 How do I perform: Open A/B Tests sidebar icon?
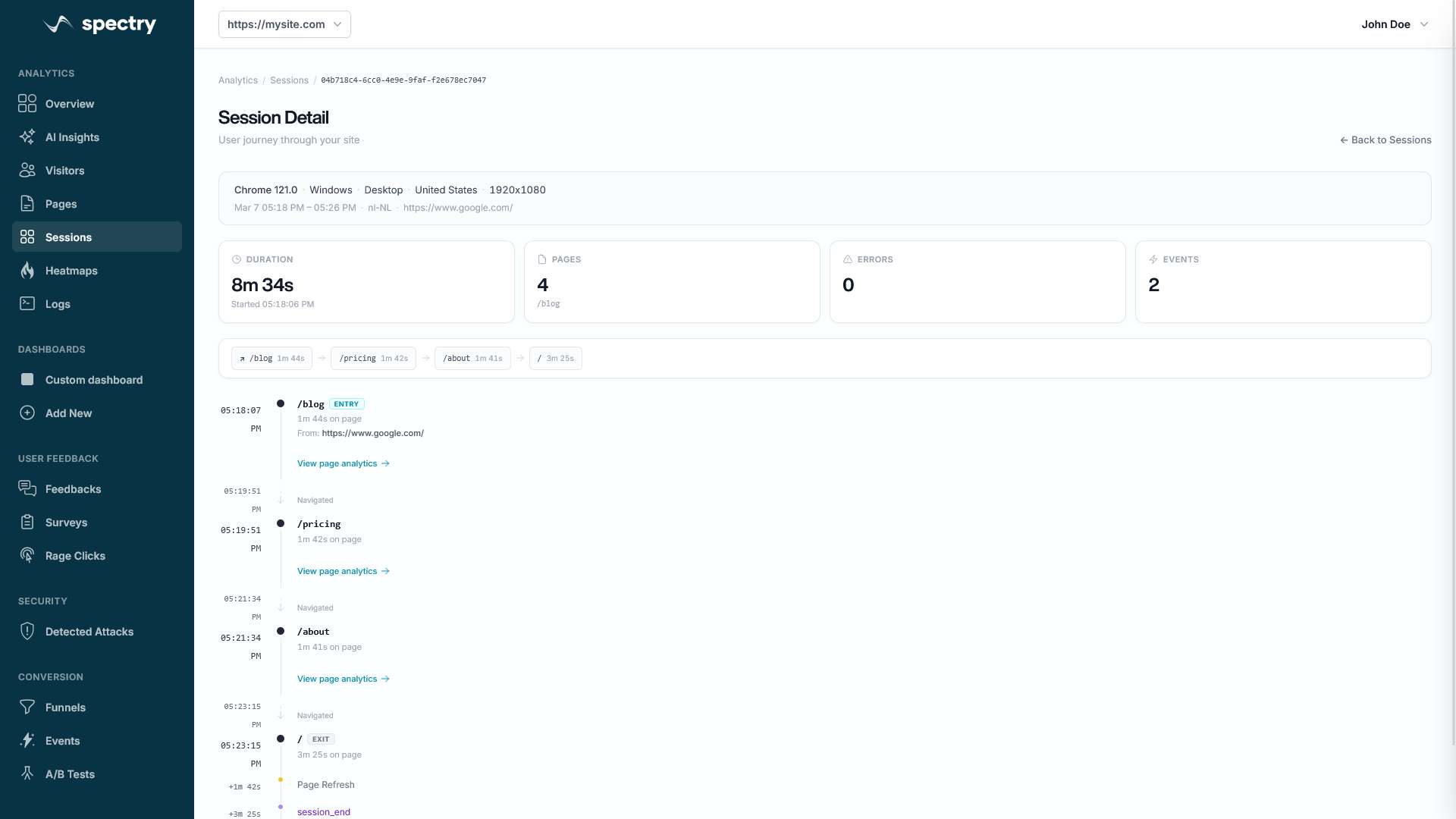(x=27, y=774)
